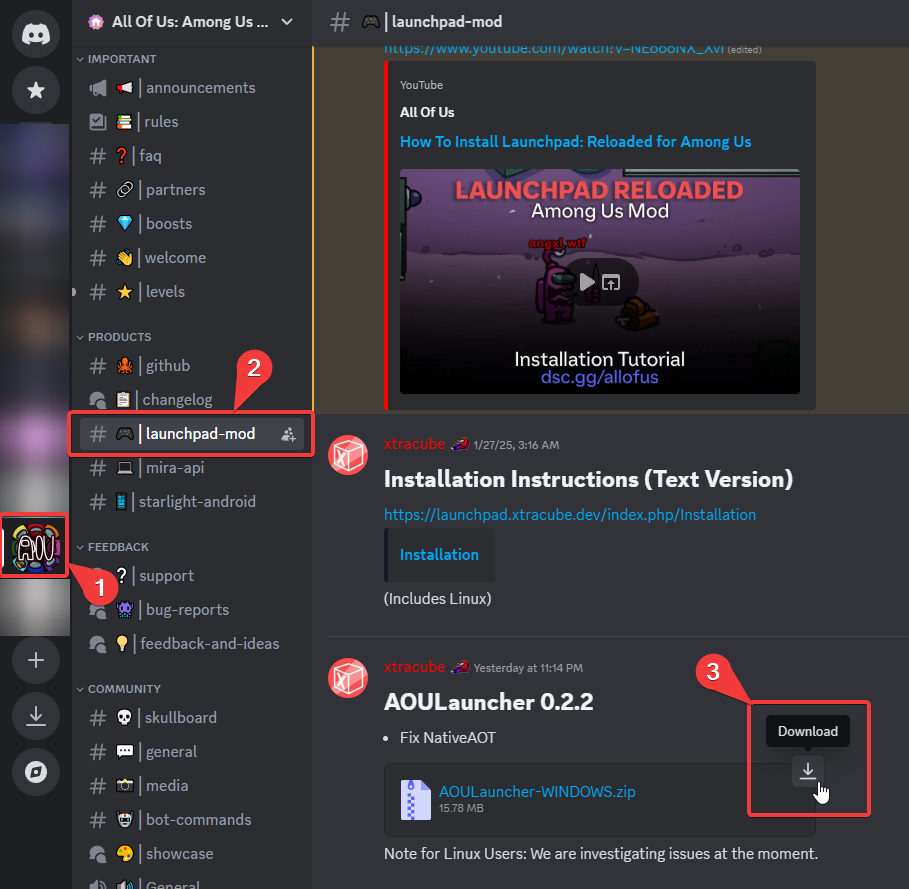Screen dimensions: 909x889
Task: Open support forum channel
Action: pyautogui.click(x=192, y=575)
